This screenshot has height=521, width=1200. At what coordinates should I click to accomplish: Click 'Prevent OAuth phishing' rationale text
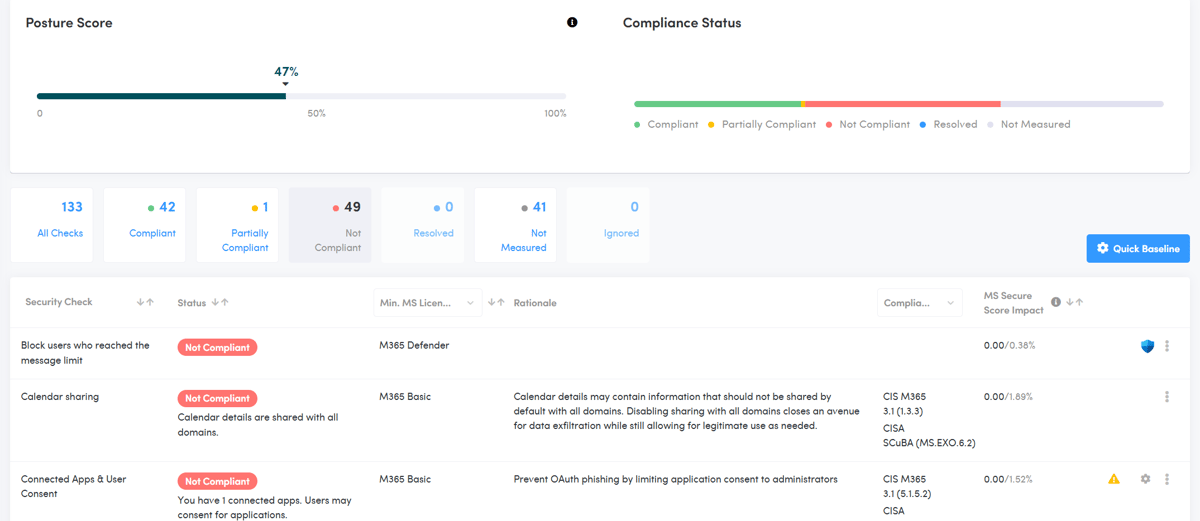click(675, 479)
